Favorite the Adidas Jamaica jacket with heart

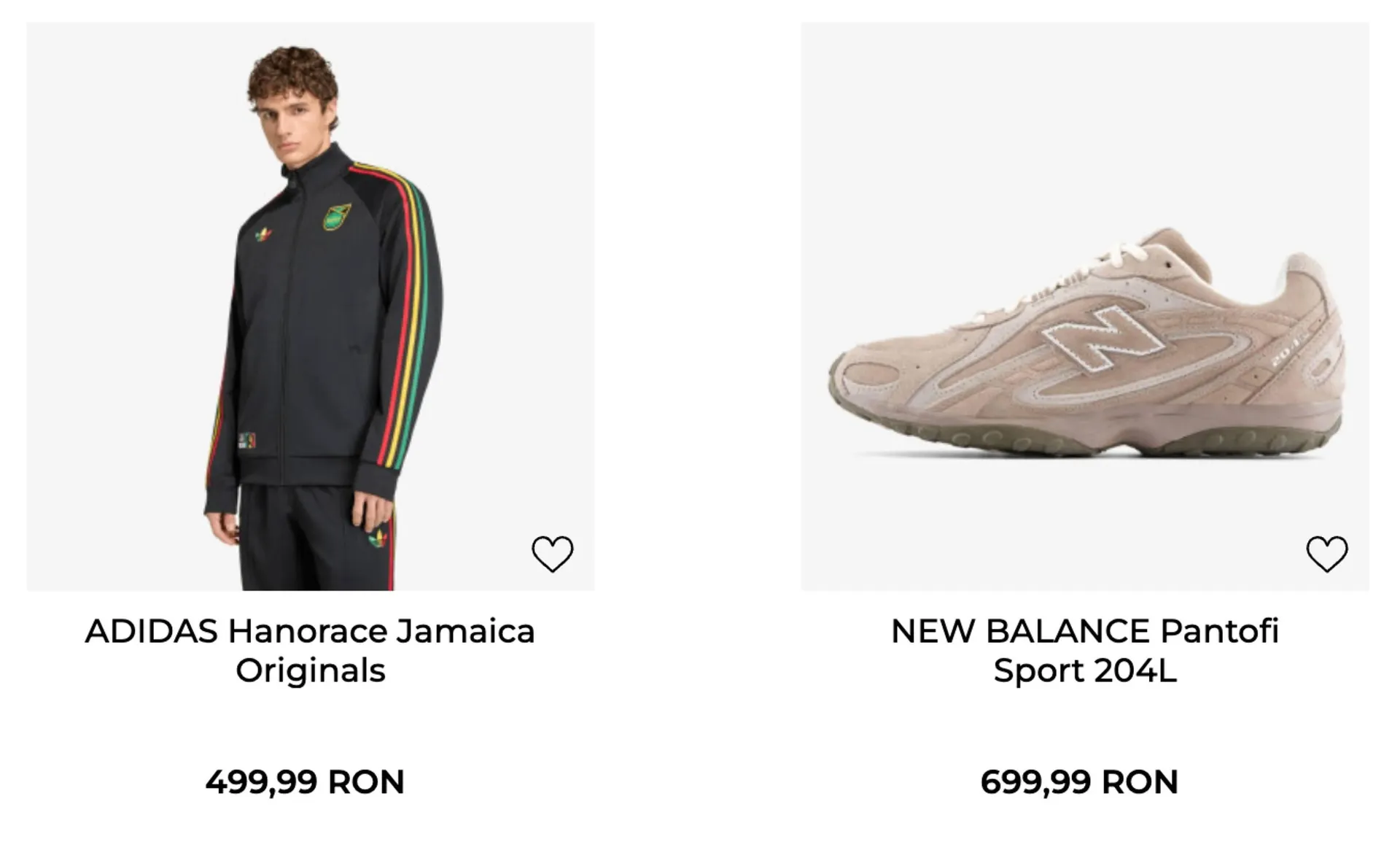(552, 554)
